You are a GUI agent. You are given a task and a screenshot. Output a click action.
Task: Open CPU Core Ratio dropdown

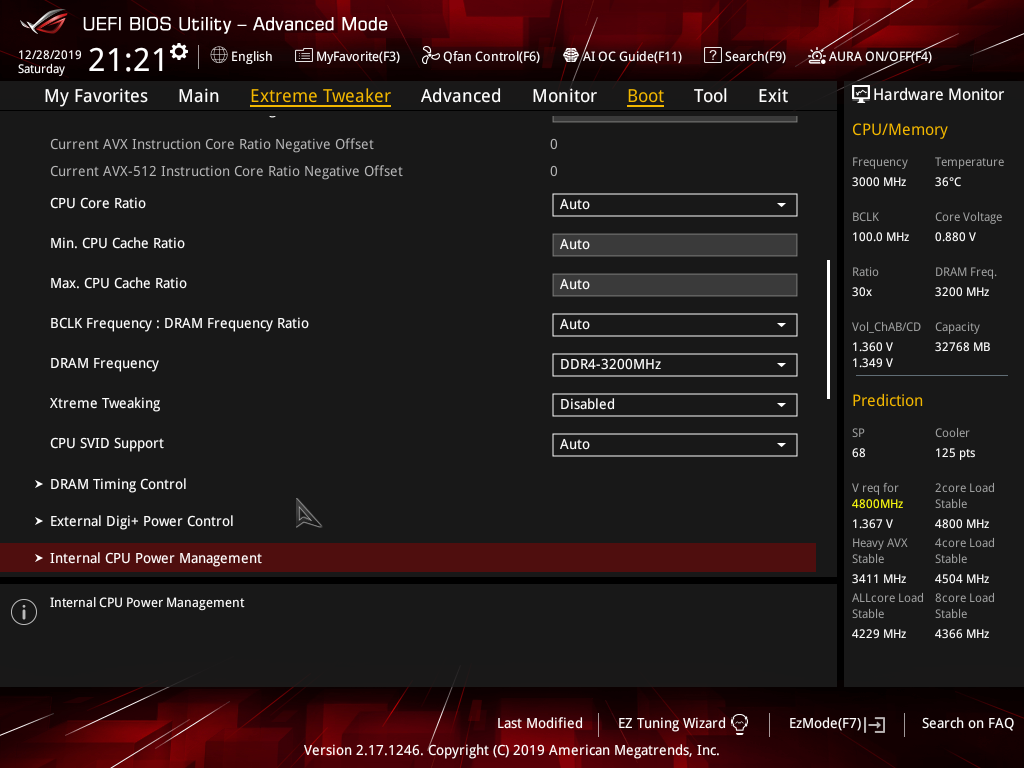point(675,204)
